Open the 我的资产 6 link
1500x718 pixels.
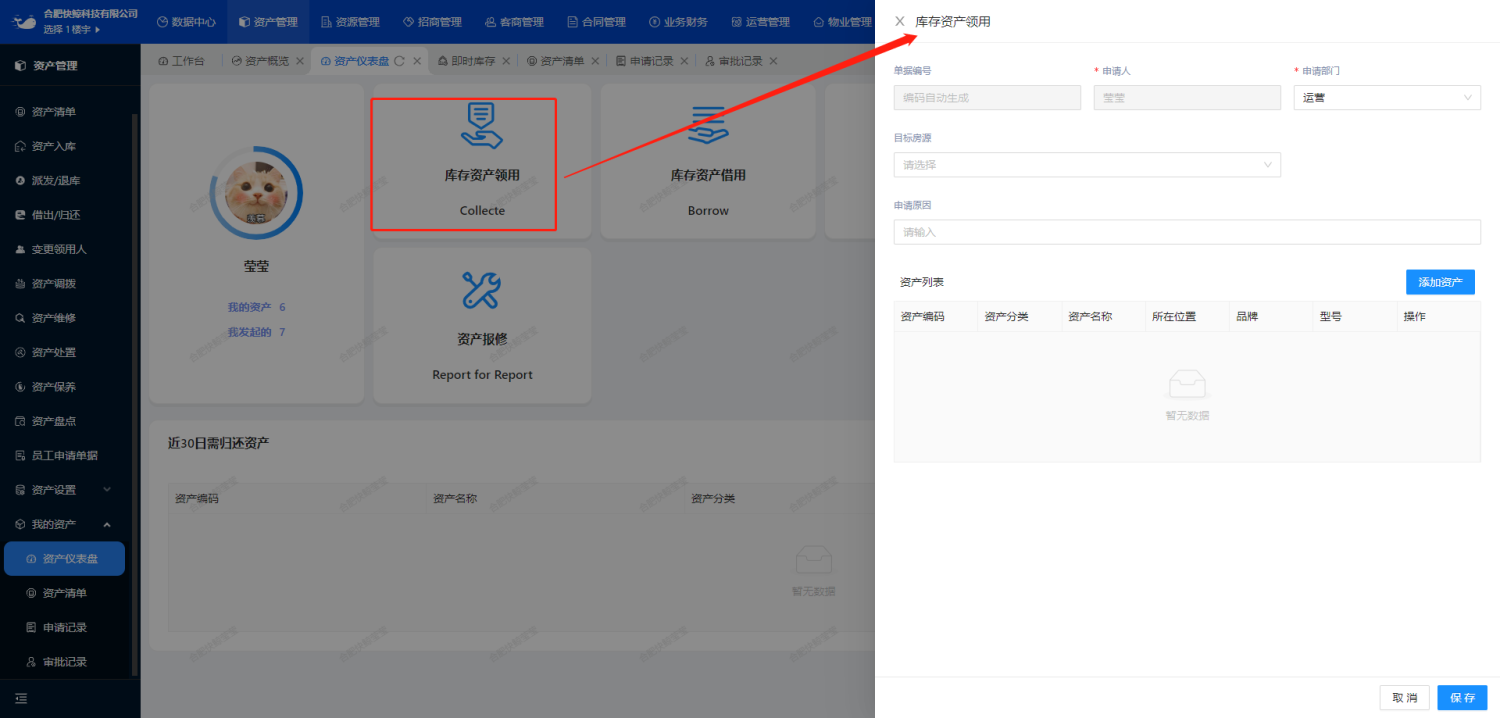[x=256, y=307]
